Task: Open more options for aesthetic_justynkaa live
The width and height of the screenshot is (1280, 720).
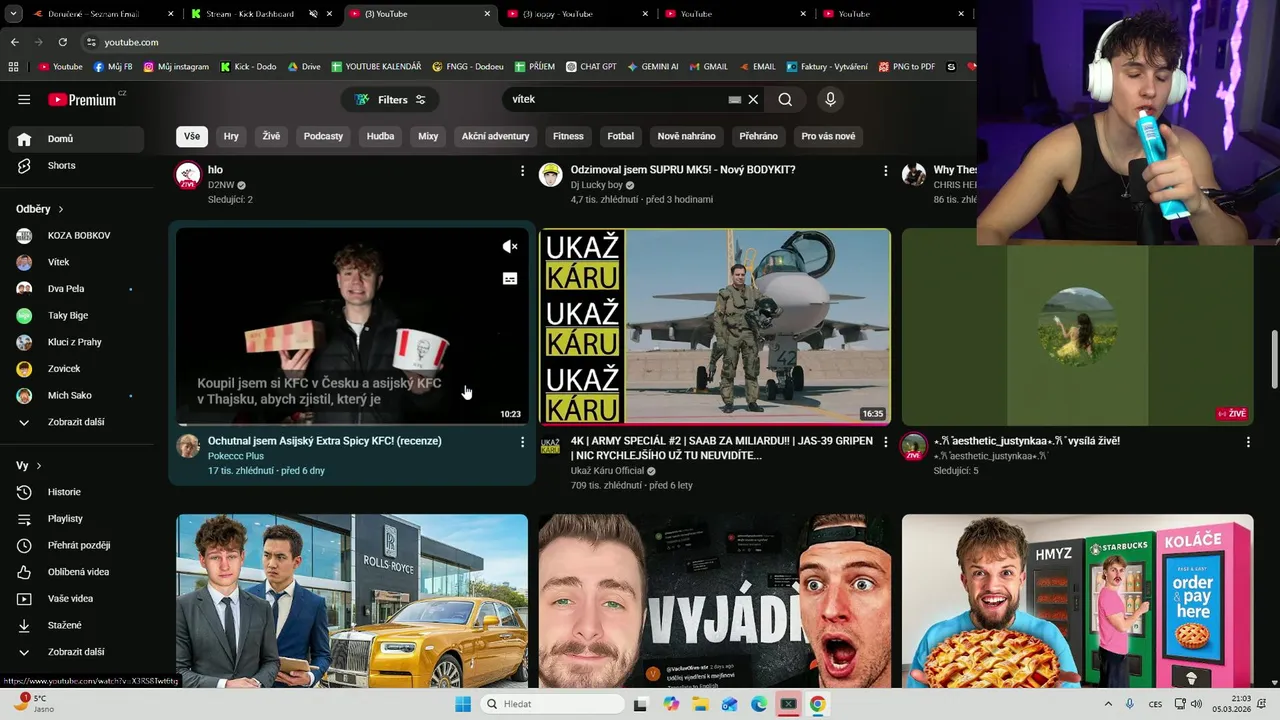Action: point(1248,442)
